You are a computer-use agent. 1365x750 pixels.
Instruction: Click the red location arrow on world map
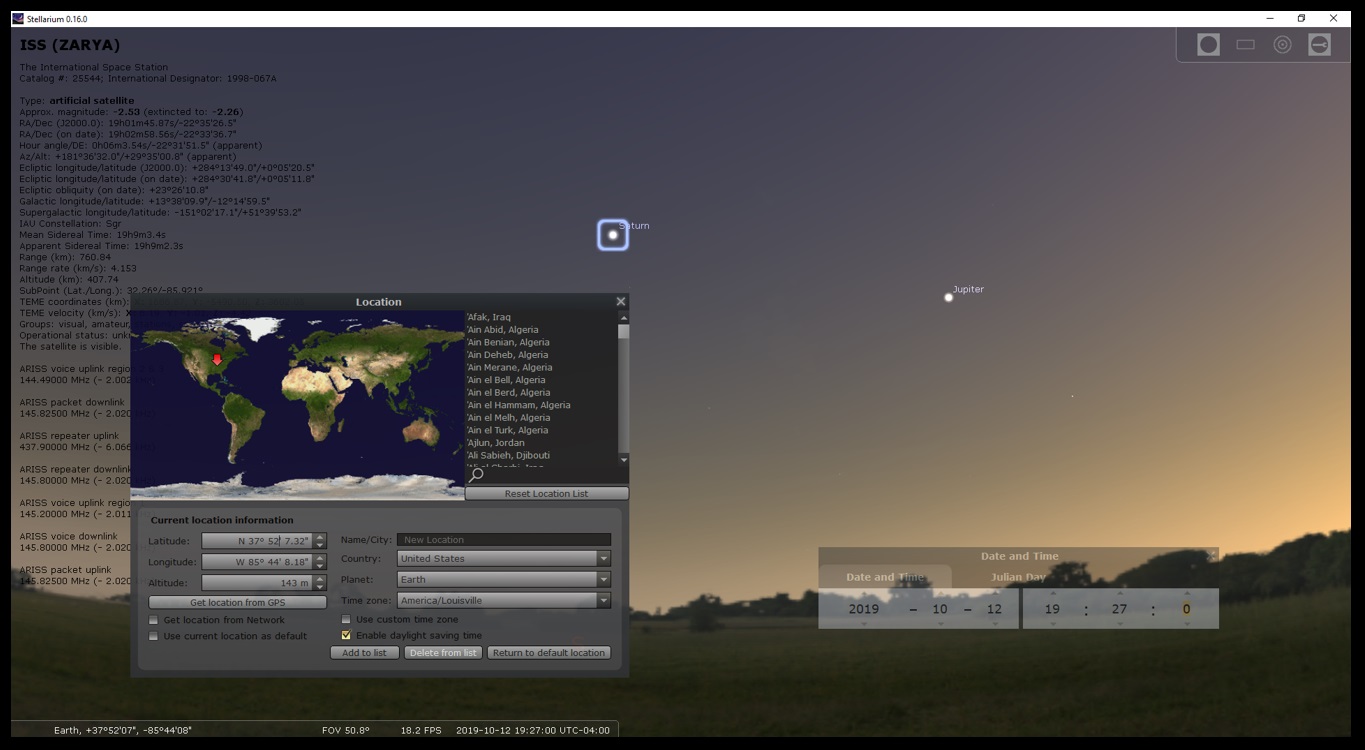pyautogui.click(x=217, y=359)
